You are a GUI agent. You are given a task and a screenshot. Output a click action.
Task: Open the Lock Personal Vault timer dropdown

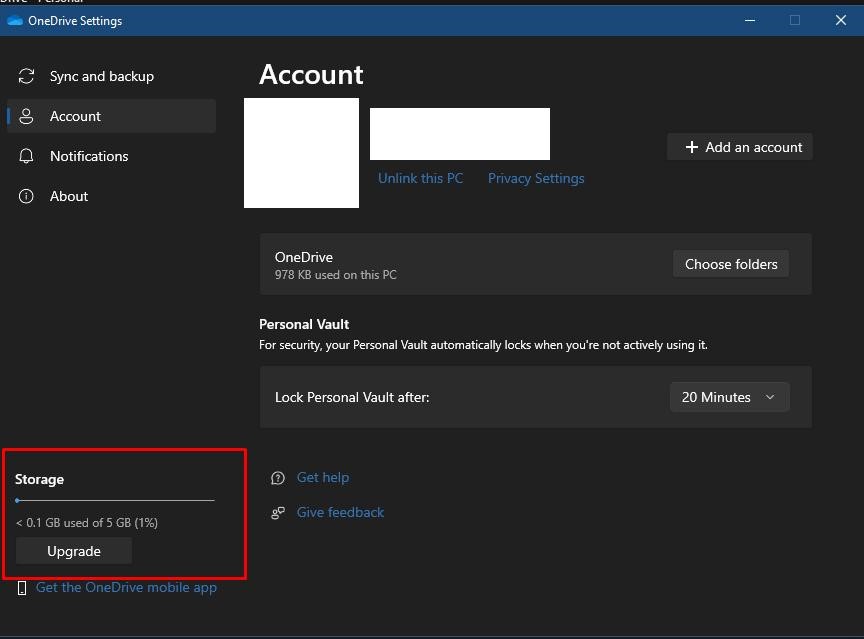[729, 397]
